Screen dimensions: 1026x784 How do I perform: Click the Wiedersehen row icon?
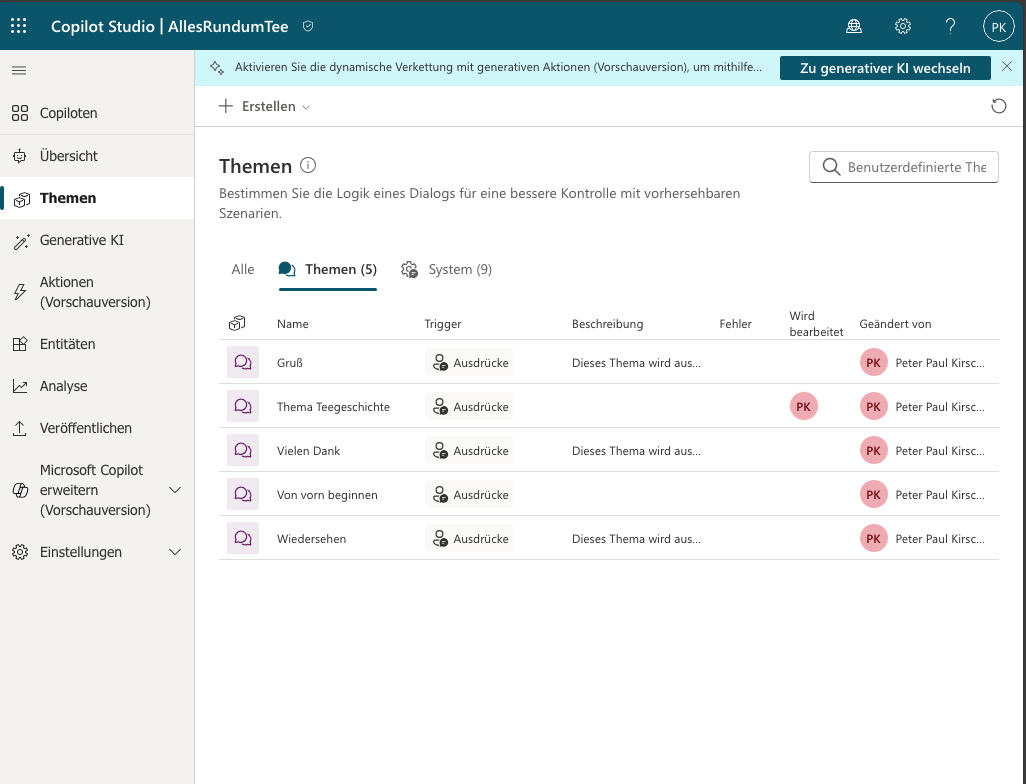point(243,539)
